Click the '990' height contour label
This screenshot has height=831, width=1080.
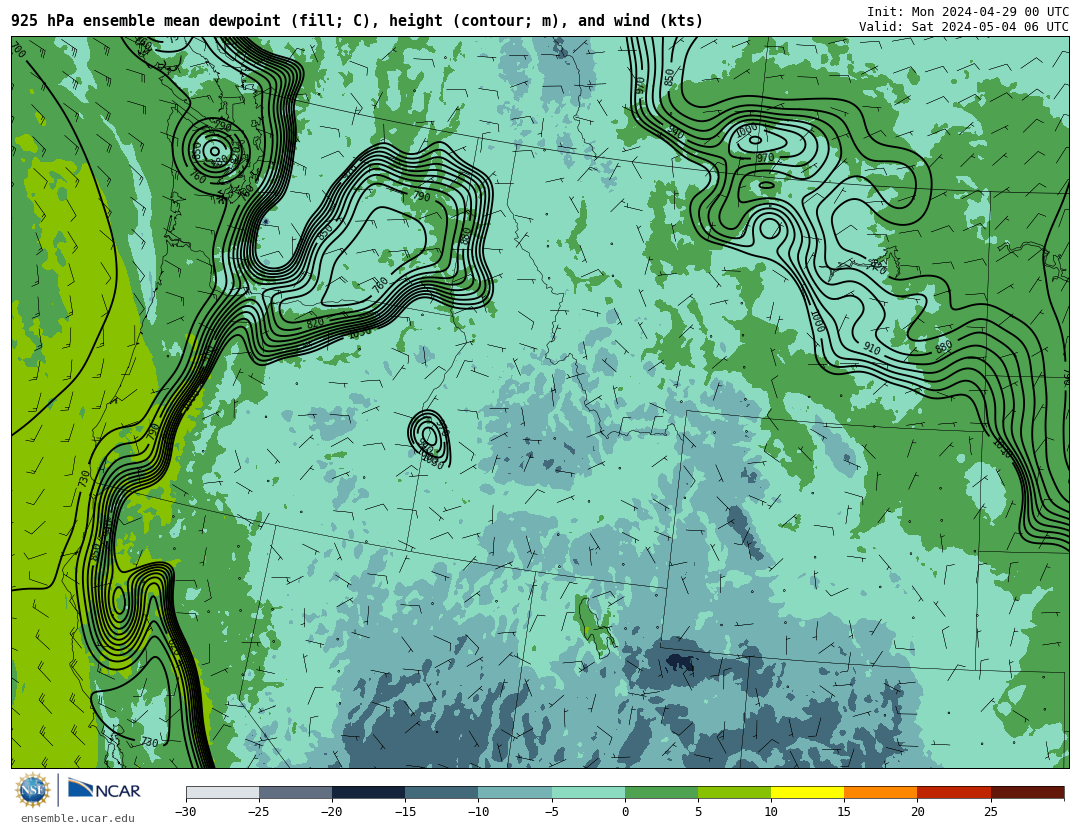click(676, 132)
